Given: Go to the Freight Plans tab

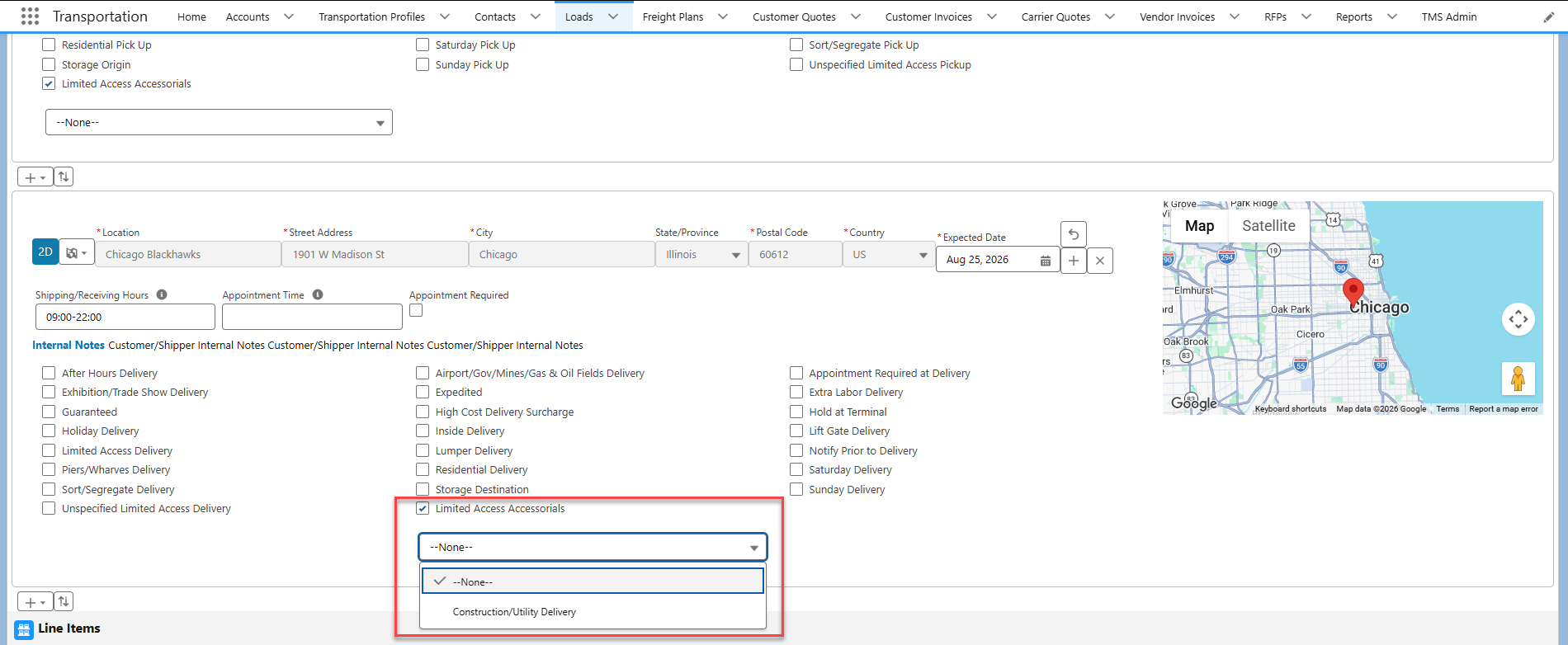Looking at the screenshot, I should pyautogui.click(x=673, y=16).
